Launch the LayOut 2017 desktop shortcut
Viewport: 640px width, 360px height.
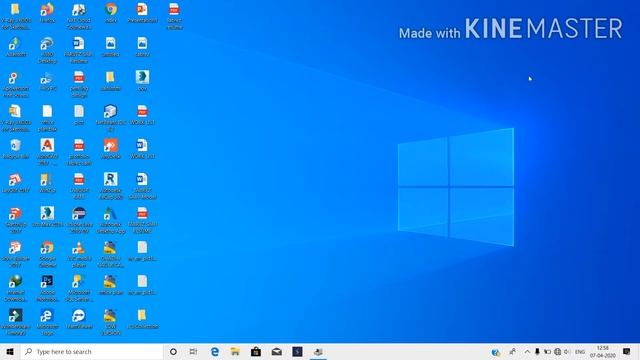pos(16,183)
